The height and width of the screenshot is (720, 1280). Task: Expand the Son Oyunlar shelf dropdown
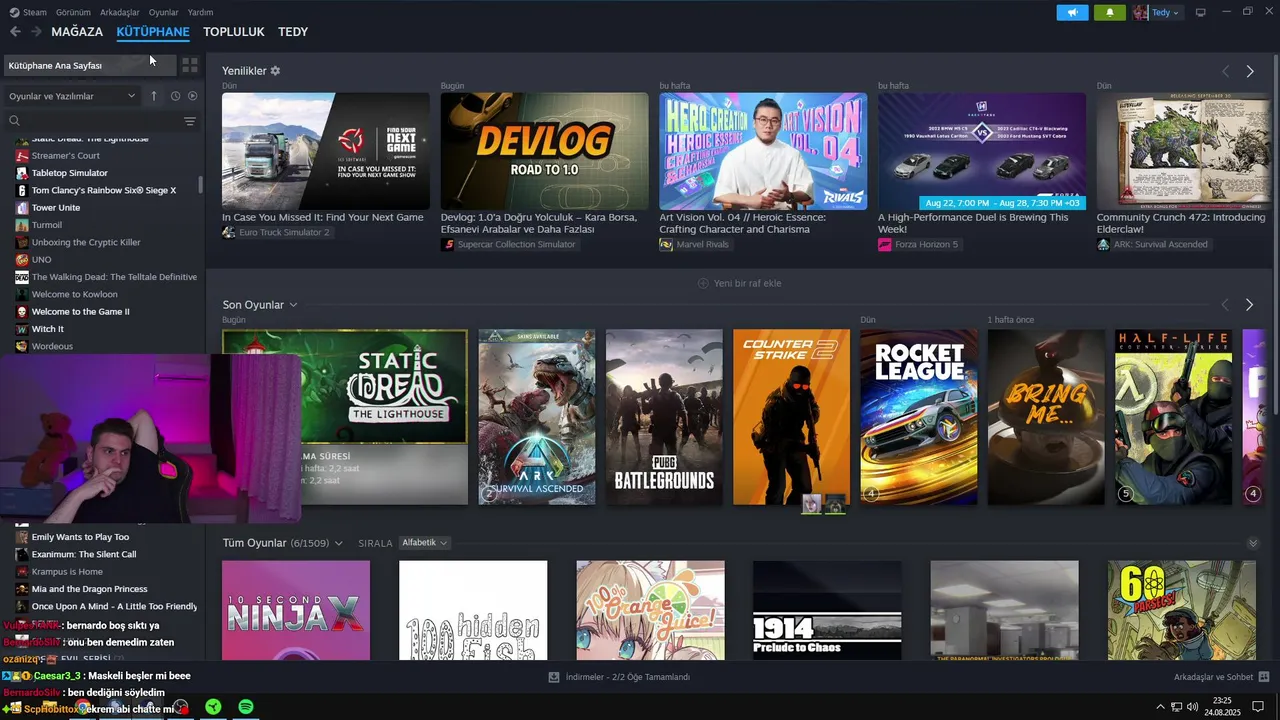pyautogui.click(x=293, y=305)
